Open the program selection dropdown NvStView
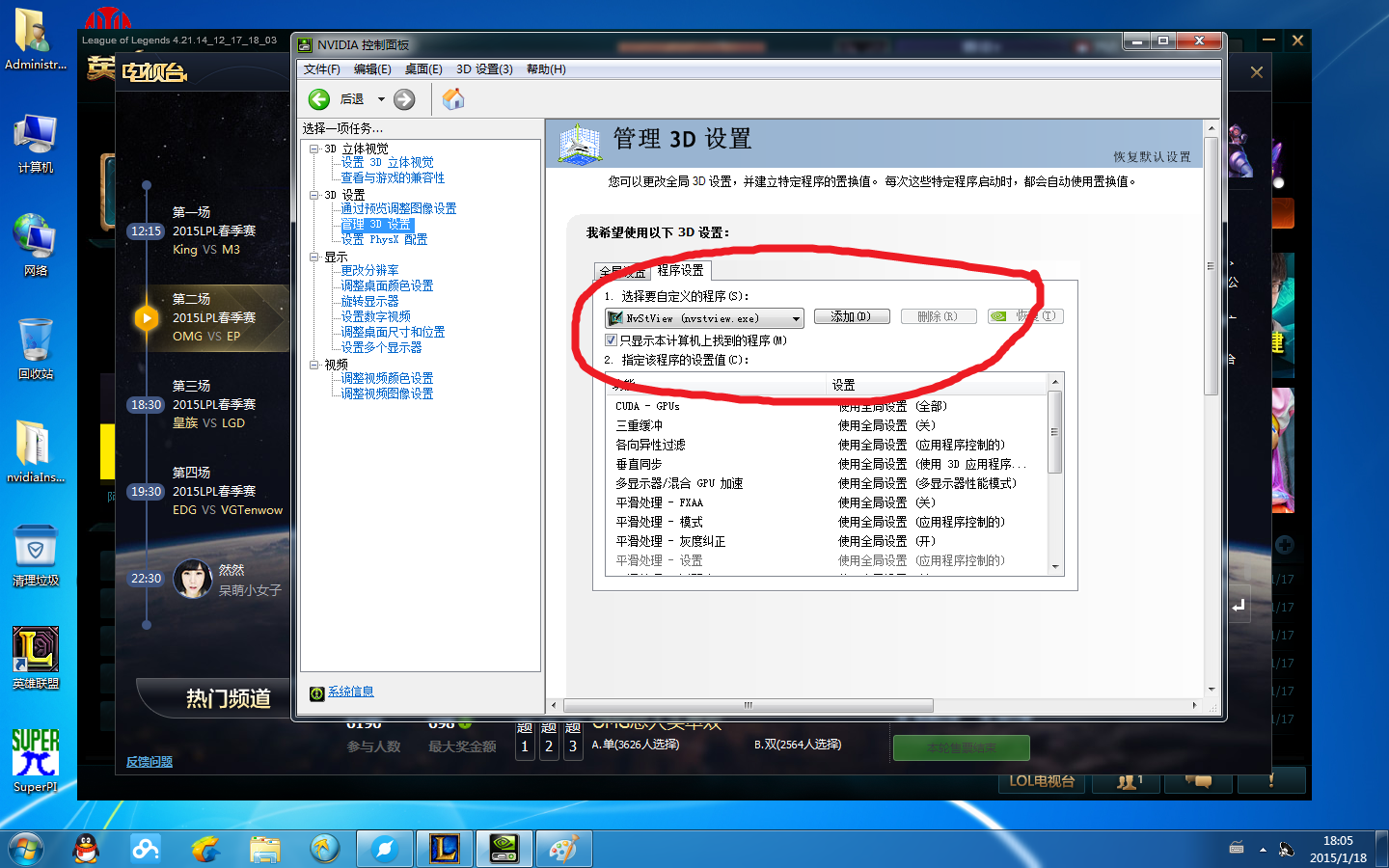 pos(704,317)
